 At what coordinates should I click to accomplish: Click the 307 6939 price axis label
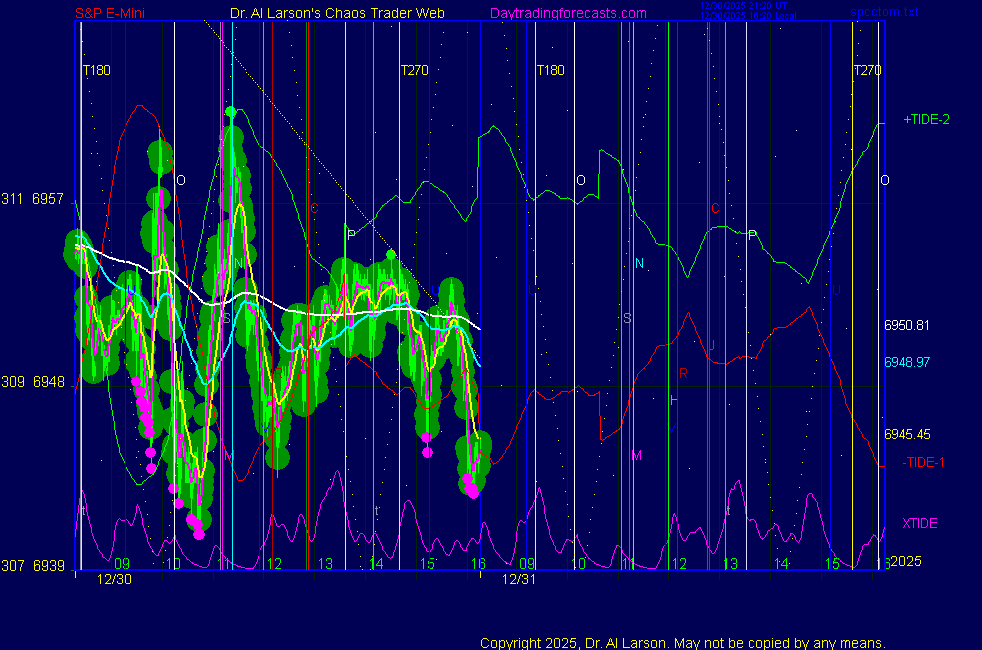(x=32, y=565)
